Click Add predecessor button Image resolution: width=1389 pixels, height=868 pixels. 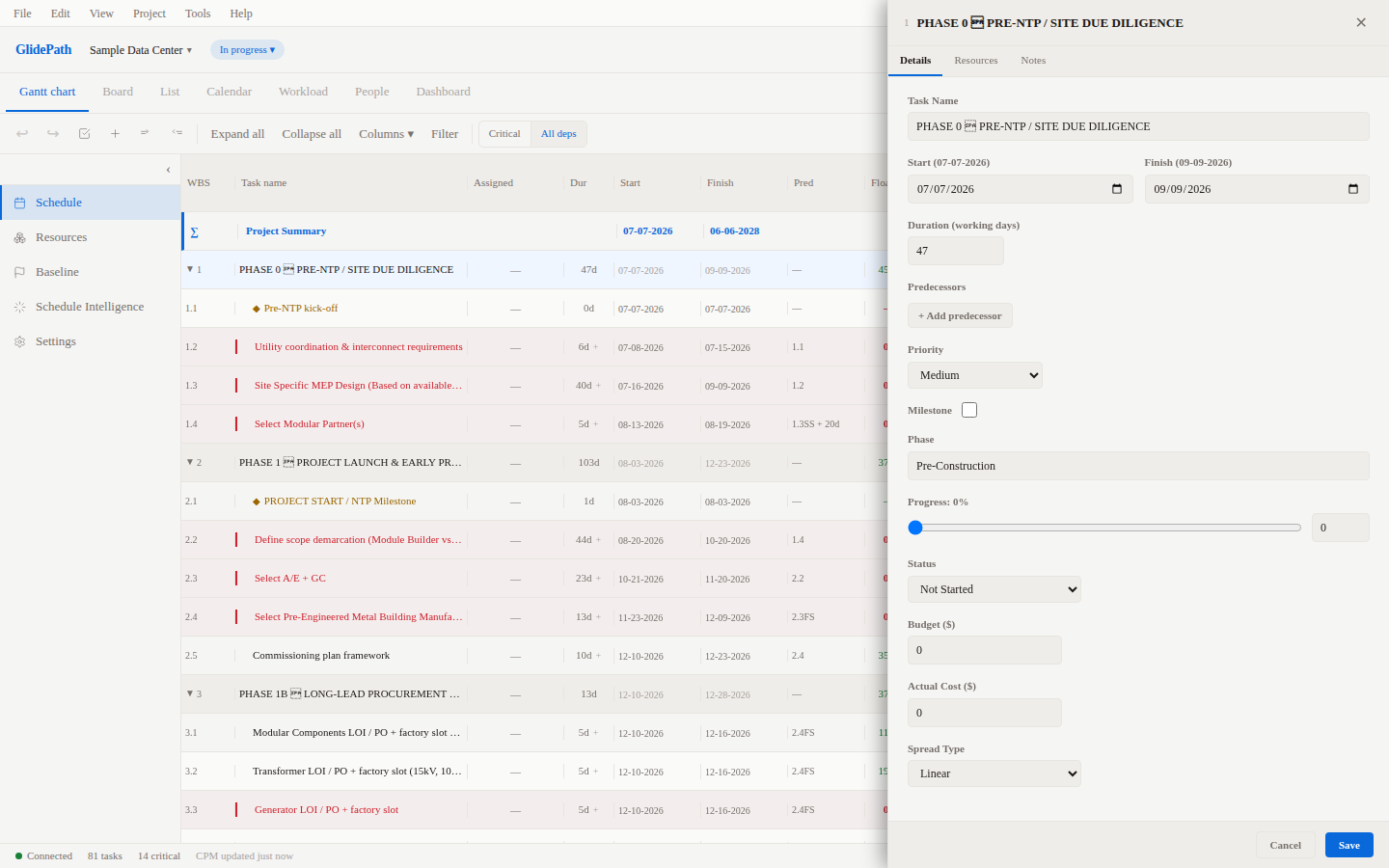pos(960,315)
